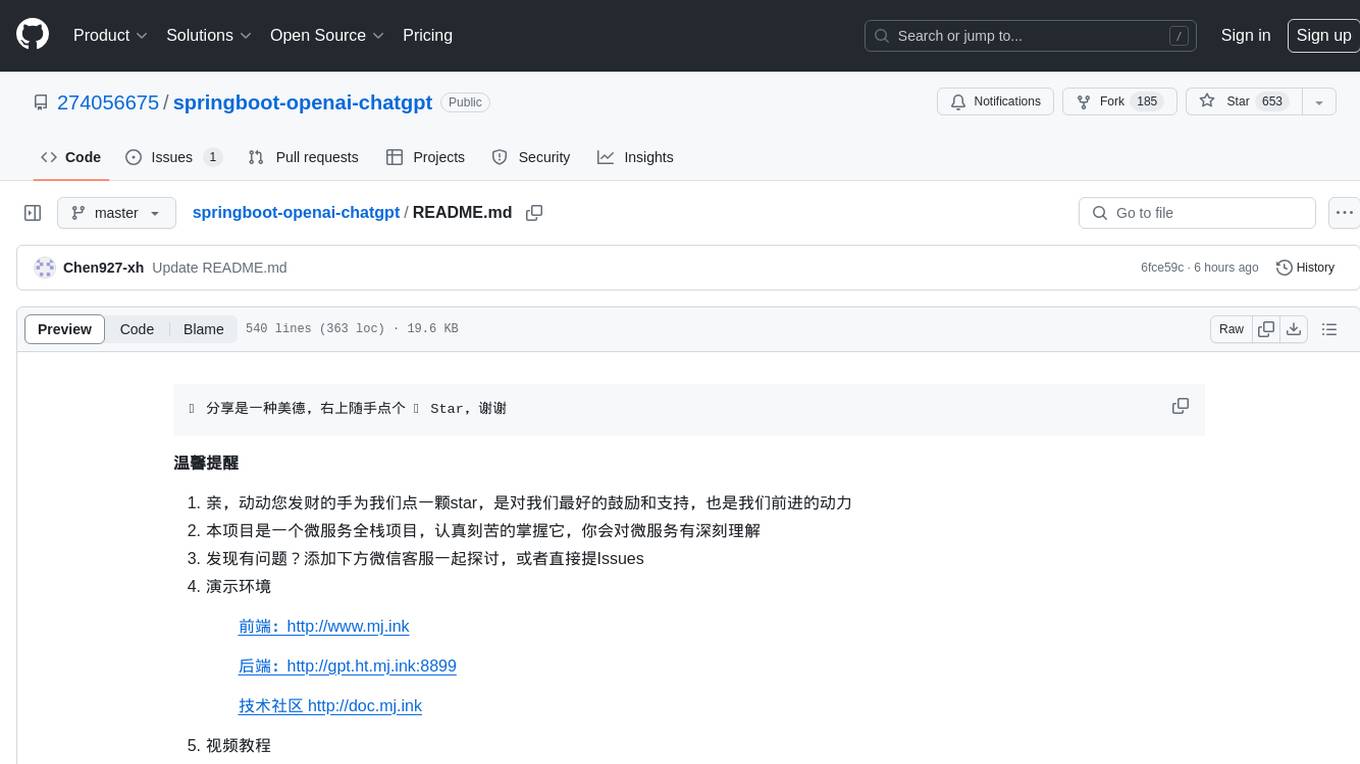Click the Fork count 185
Viewport: 1360px width, 764px height.
[x=1147, y=102]
